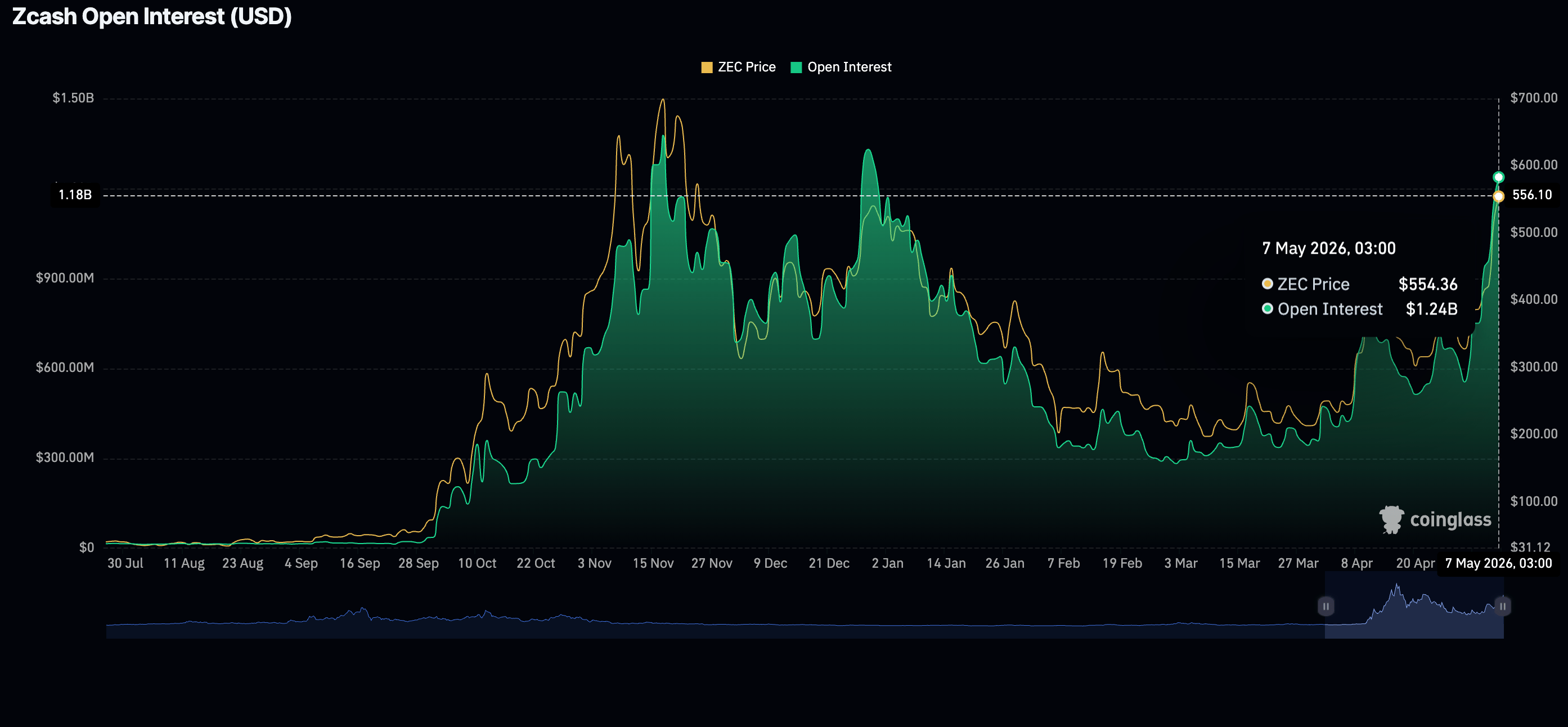Click the yellow ZEC Price legend swatch
Viewport: 1568px width, 727px height.
(707, 68)
